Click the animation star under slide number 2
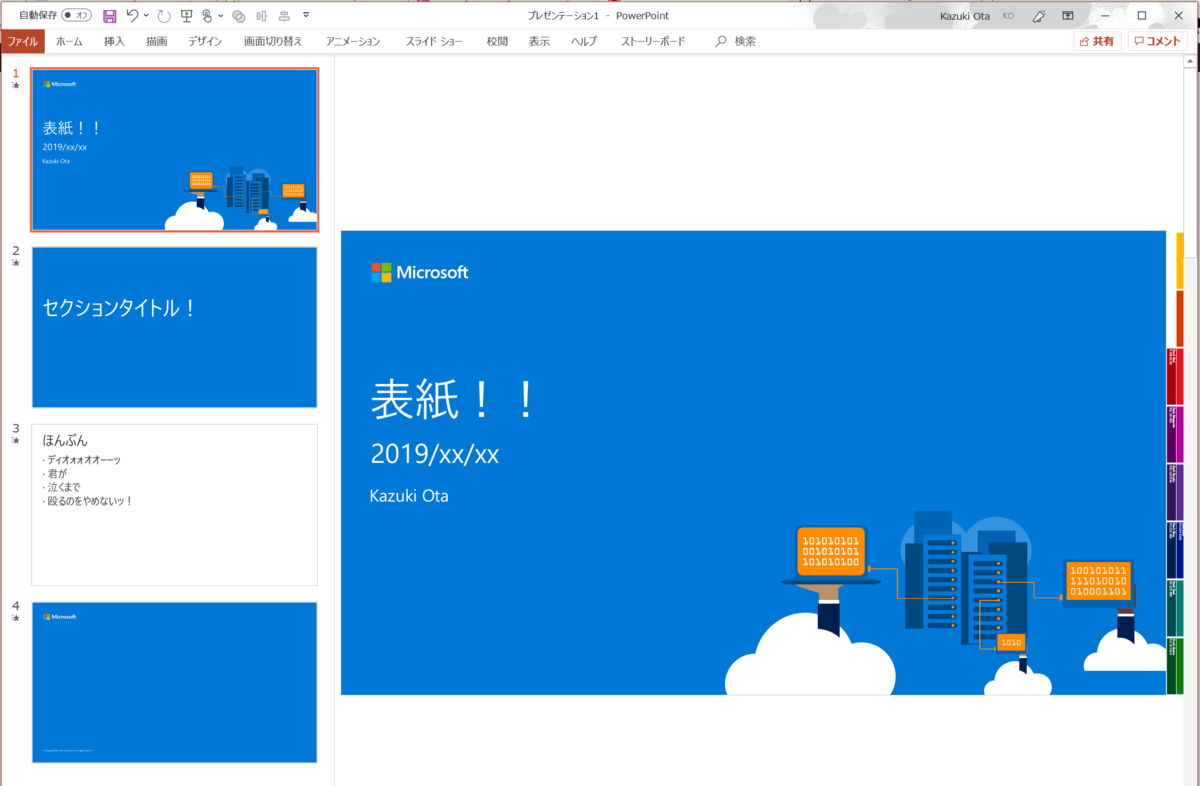1200x786 pixels. click(15, 263)
